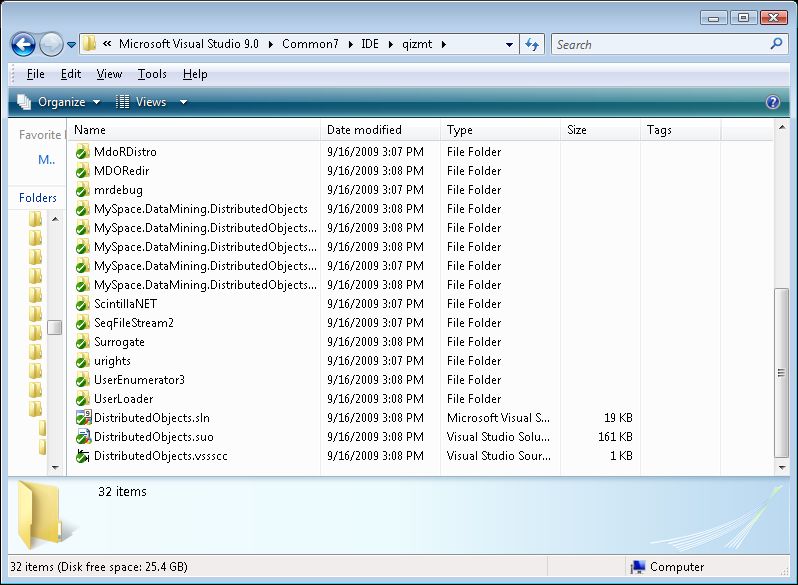Click the search magnifier icon
The width and height of the screenshot is (798, 585).
(776, 44)
